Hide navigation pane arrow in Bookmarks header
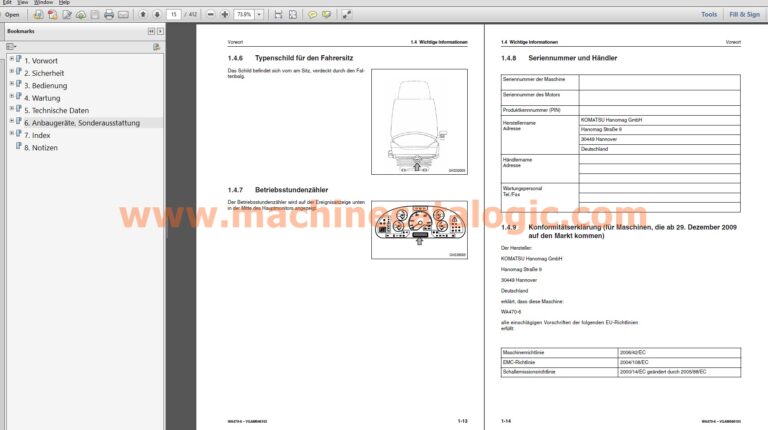The image size is (768, 430). pos(160,31)
